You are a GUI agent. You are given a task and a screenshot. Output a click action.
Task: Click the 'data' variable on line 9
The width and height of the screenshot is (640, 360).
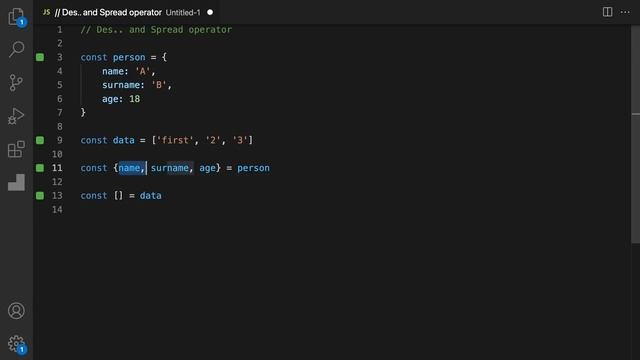coord(124,140)
